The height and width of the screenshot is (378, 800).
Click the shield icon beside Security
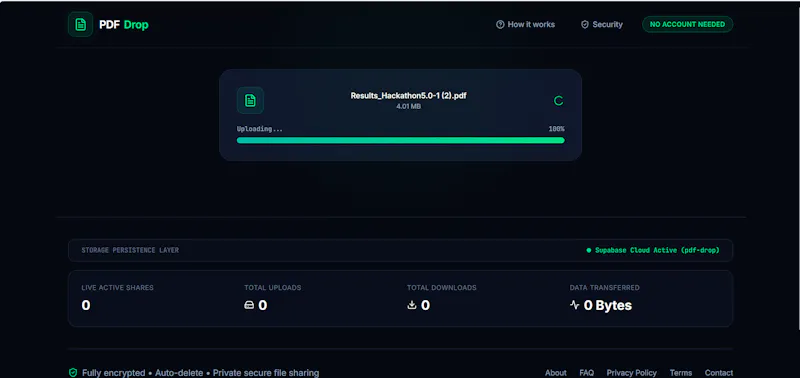pyautogui.click(x=585, y=24)
